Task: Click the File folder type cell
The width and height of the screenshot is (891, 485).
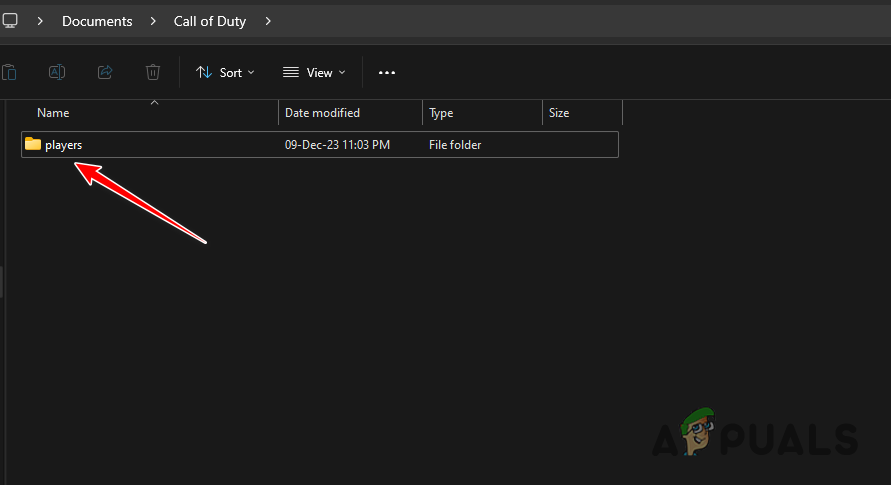Action: tap(455, 145)
